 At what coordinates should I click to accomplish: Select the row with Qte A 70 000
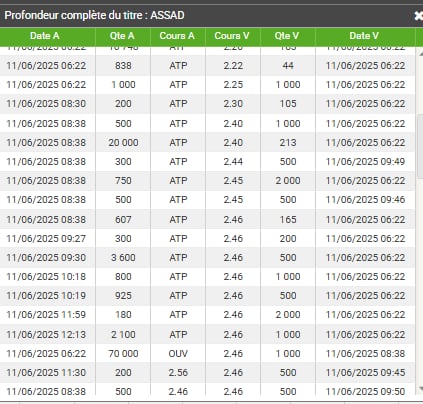coord(207,354)
